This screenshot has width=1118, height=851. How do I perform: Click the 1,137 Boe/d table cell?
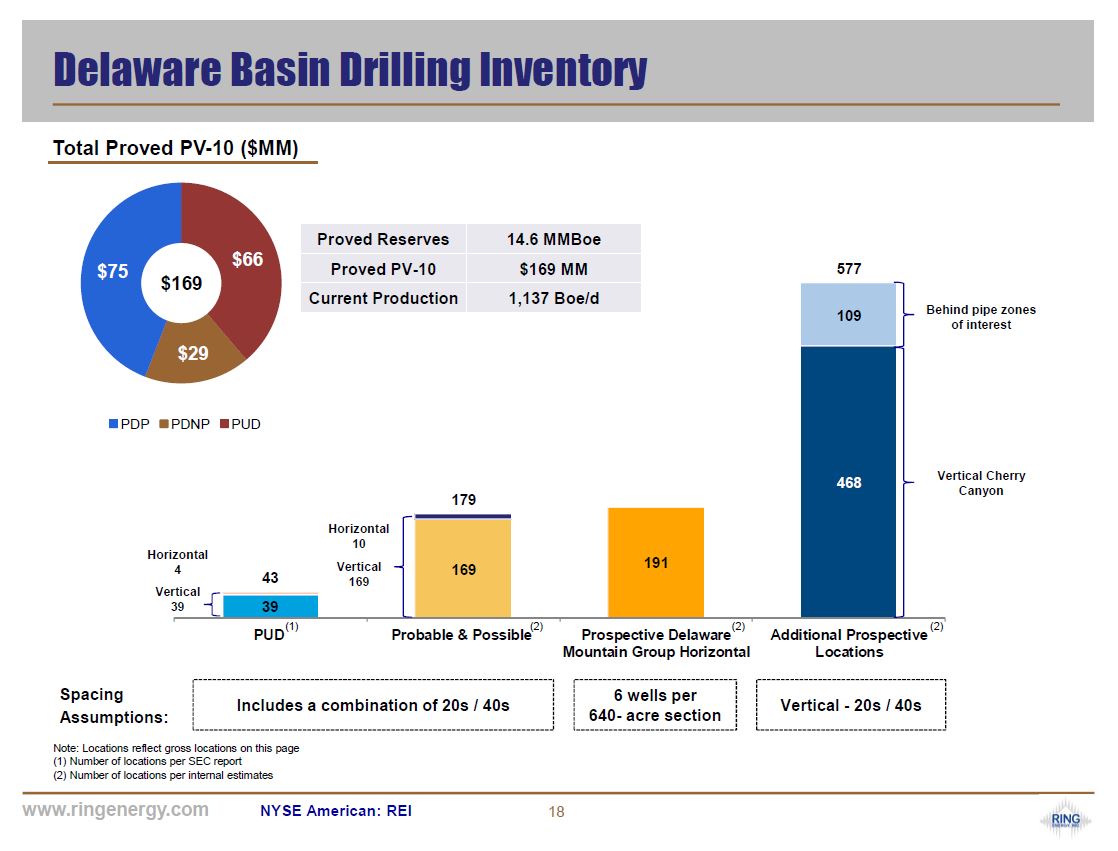click(554, 298)
